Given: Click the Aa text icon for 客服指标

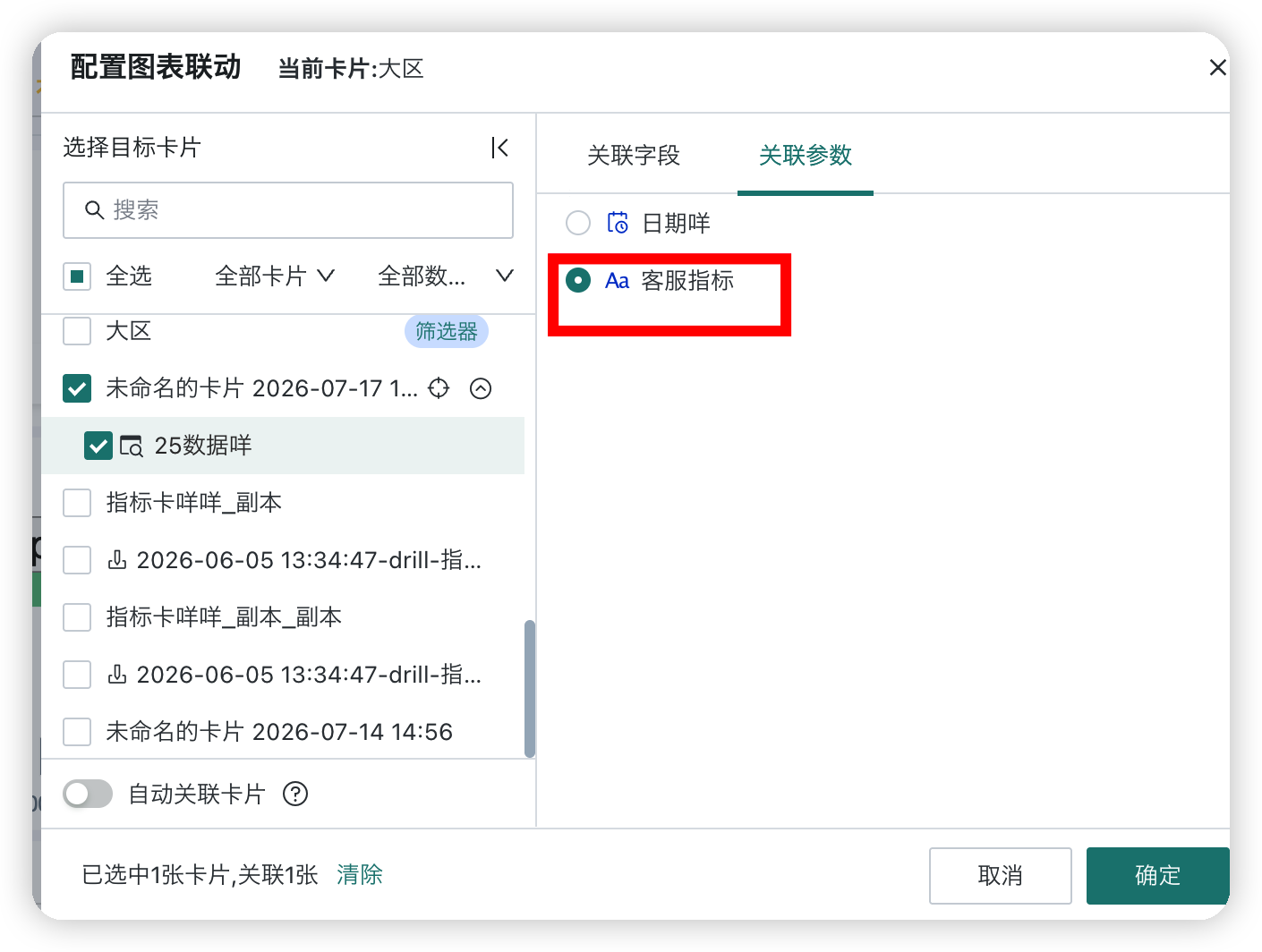Looking at the screenshot, I should pyautogui.click(x=618, y=281).
